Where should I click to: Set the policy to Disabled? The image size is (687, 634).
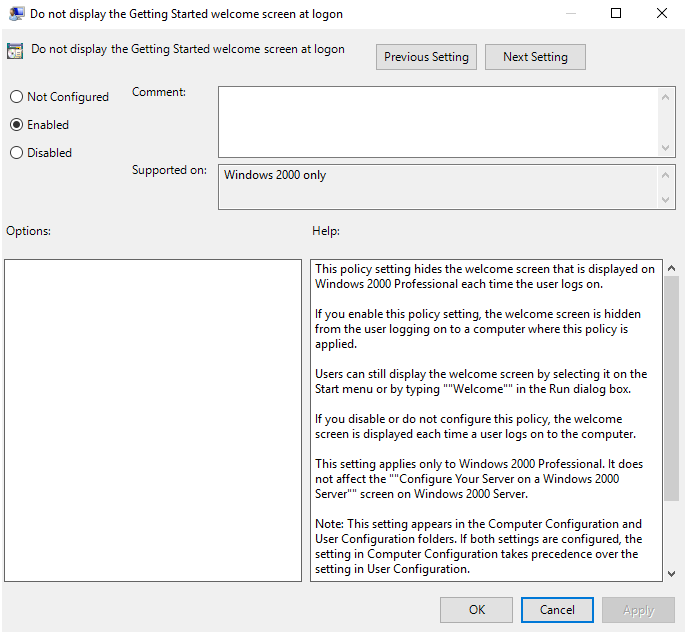(16, 153)
